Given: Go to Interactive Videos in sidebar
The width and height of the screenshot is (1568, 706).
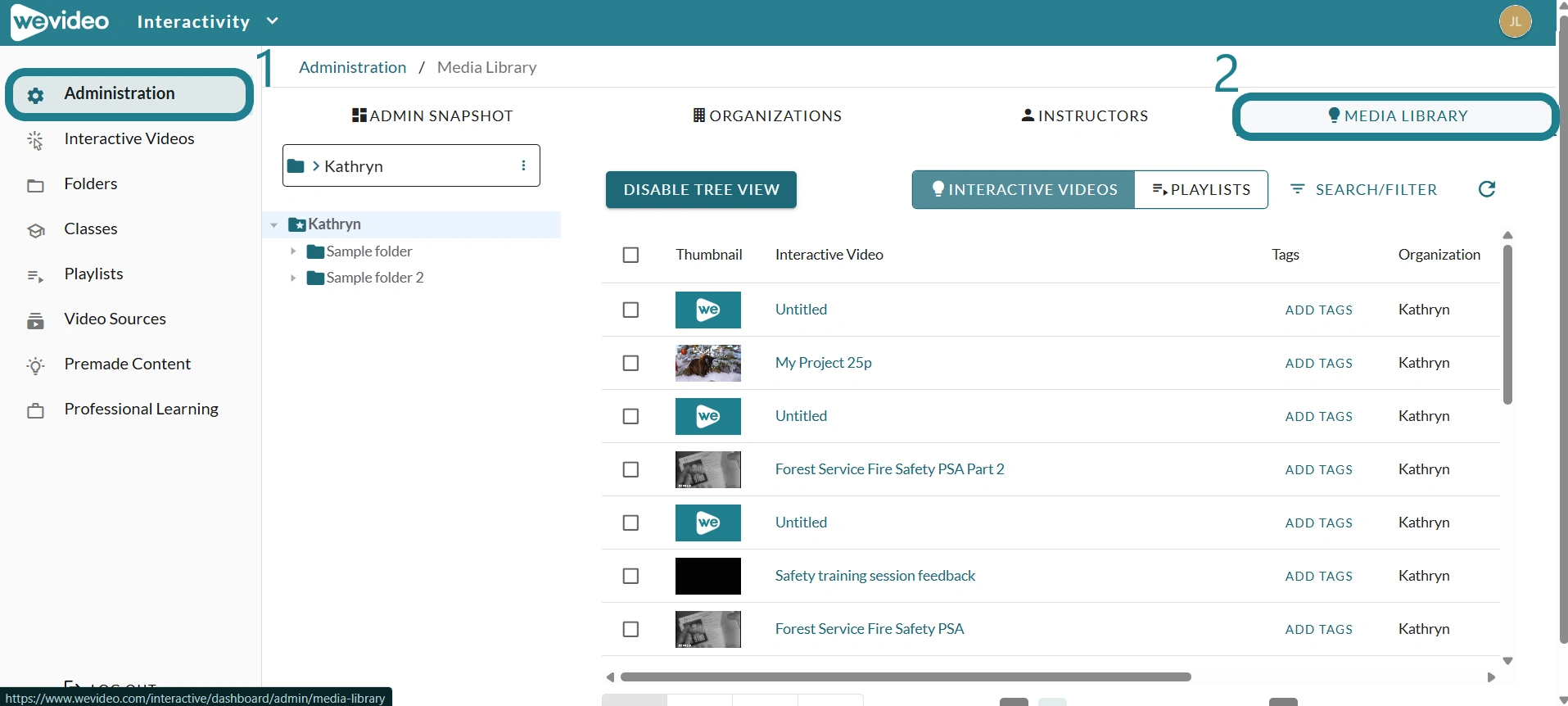Looking at the screenshot, I should click(x=129, y=138).
